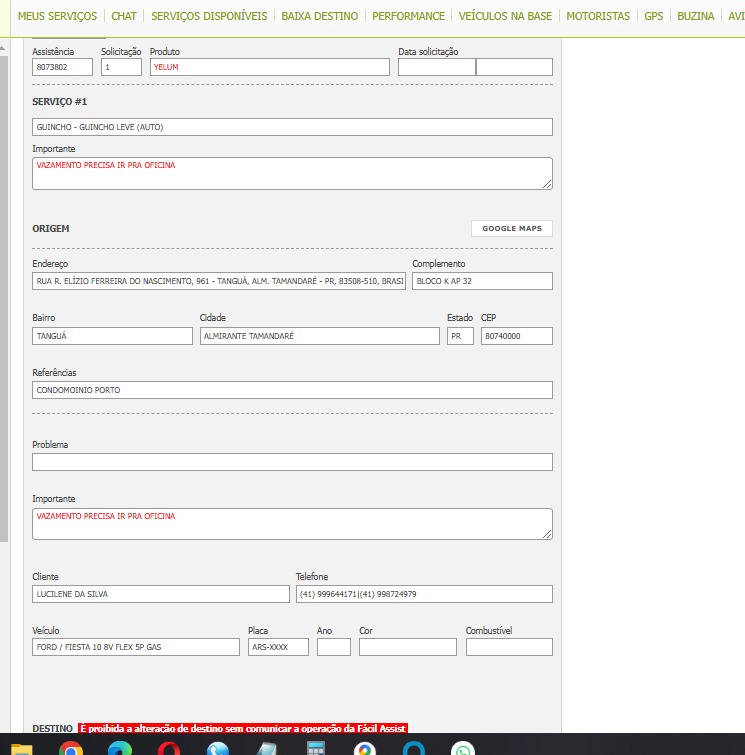Open the MEUS SERVIÇOS menu
The width and height of the screenshot is (745, 755).
(x=57, y=16)
